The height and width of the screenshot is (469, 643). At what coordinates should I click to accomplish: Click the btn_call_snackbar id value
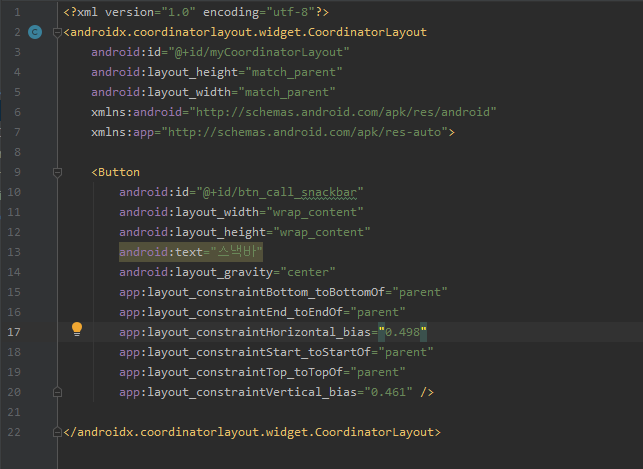point(280,192)
